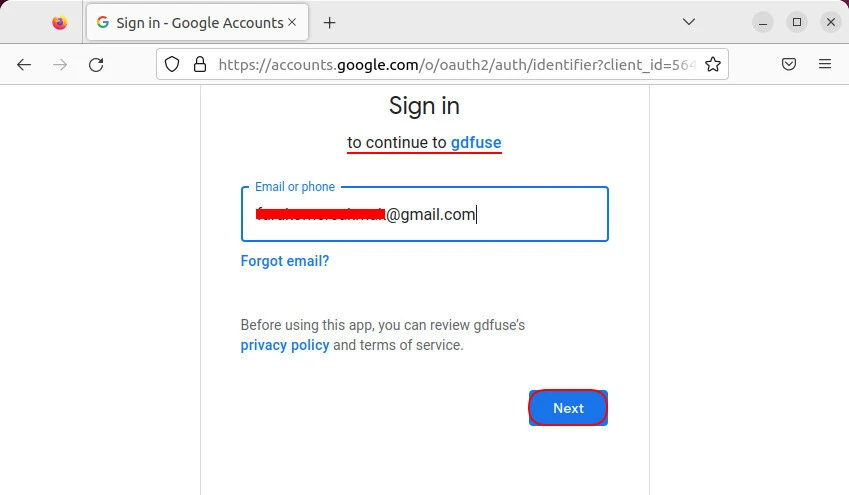Image resolution: width=849 pixels, height=495 pixels.
Task: Close the Sign in - Google Accounts tab
Action: (292, 22)
